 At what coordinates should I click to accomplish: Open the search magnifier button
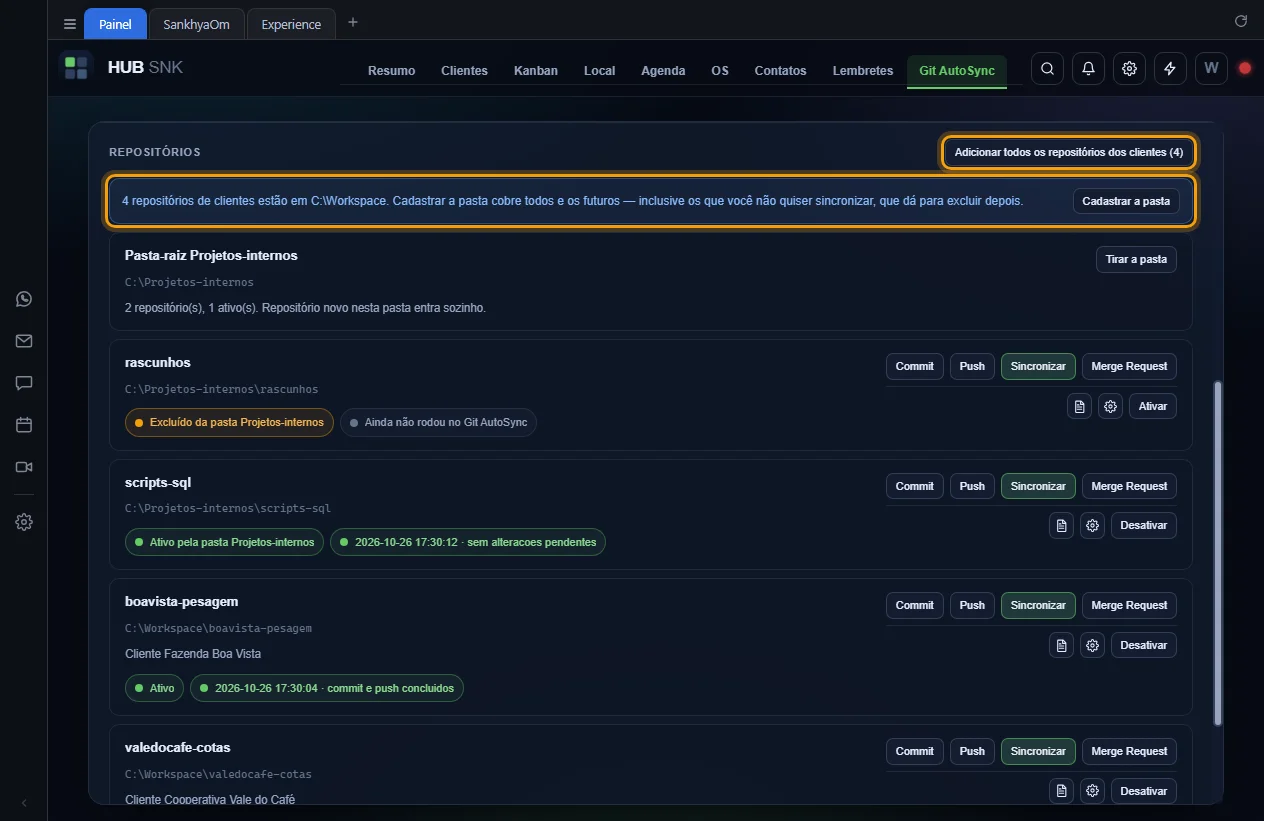coord(1047,69)
